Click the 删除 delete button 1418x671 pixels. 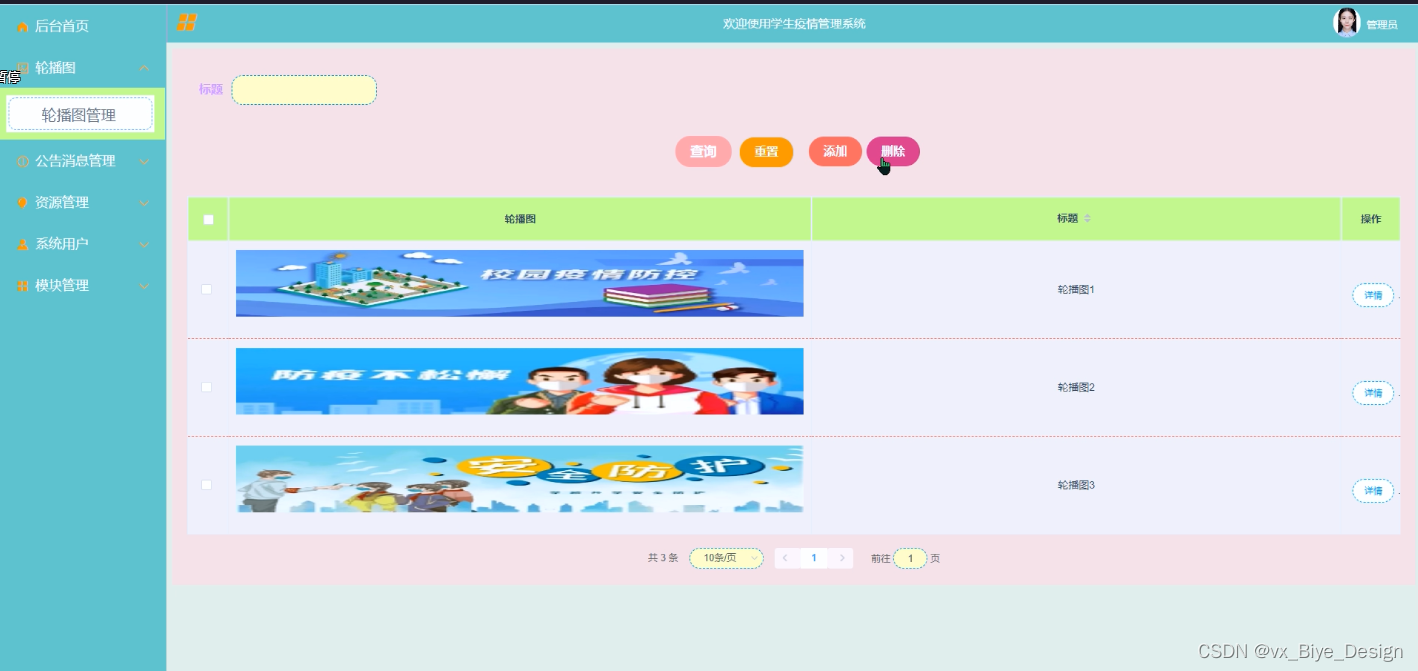pyautogui.click(x=893, y=151)
